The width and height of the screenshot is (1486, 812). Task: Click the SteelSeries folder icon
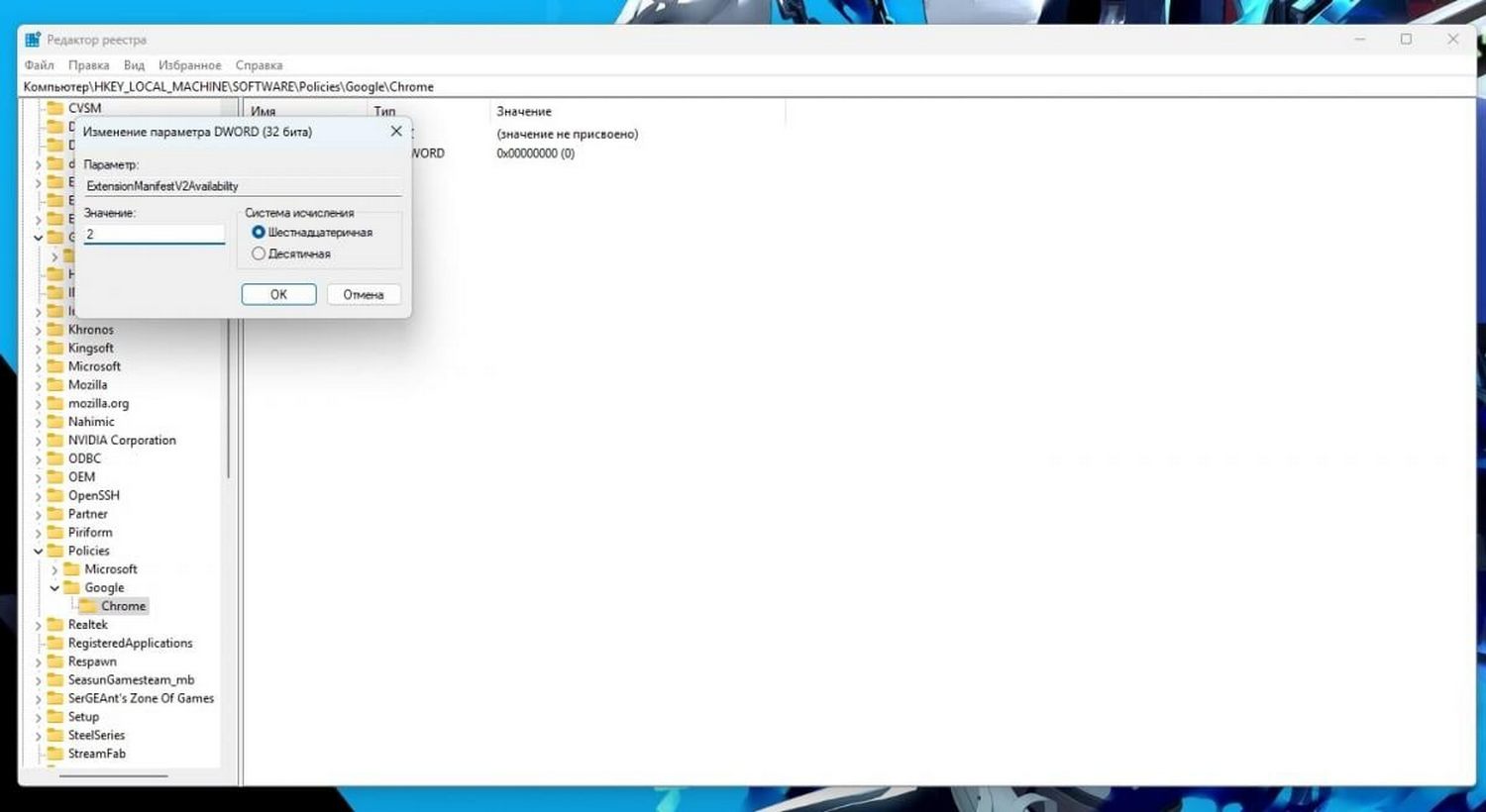[55, 735]
